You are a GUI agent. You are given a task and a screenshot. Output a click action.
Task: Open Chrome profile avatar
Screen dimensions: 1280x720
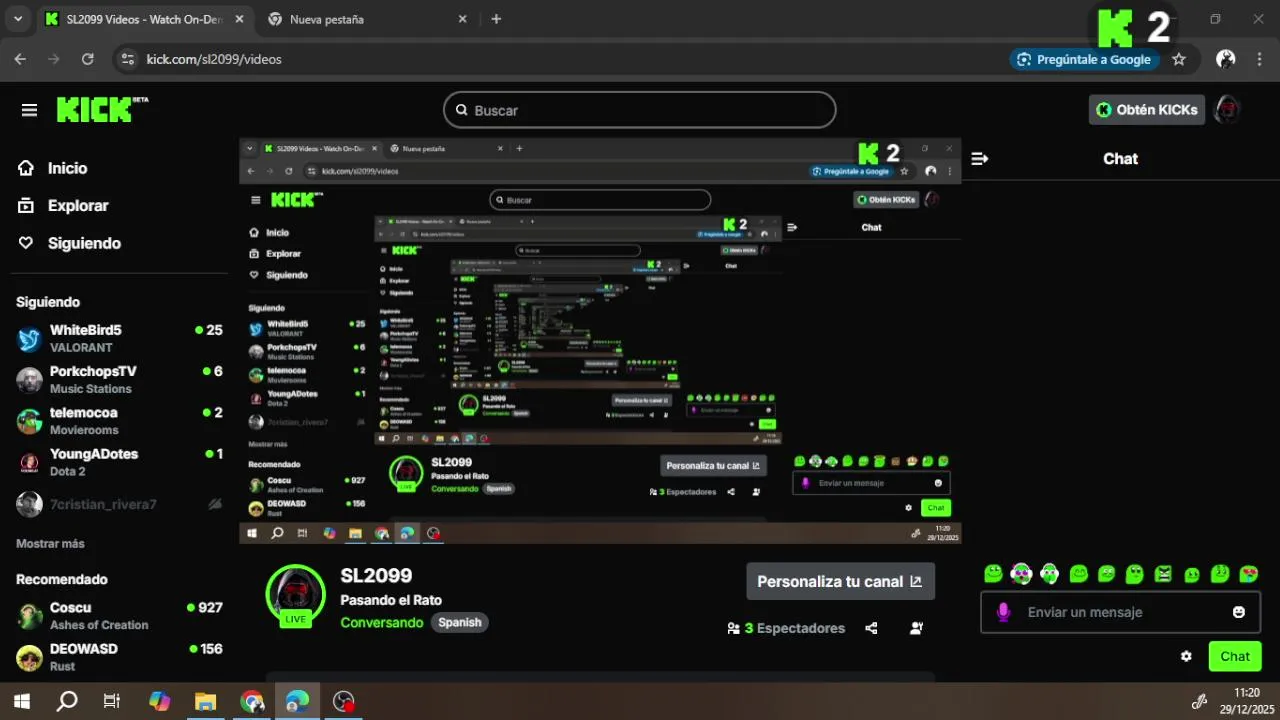click(1225, 59)
